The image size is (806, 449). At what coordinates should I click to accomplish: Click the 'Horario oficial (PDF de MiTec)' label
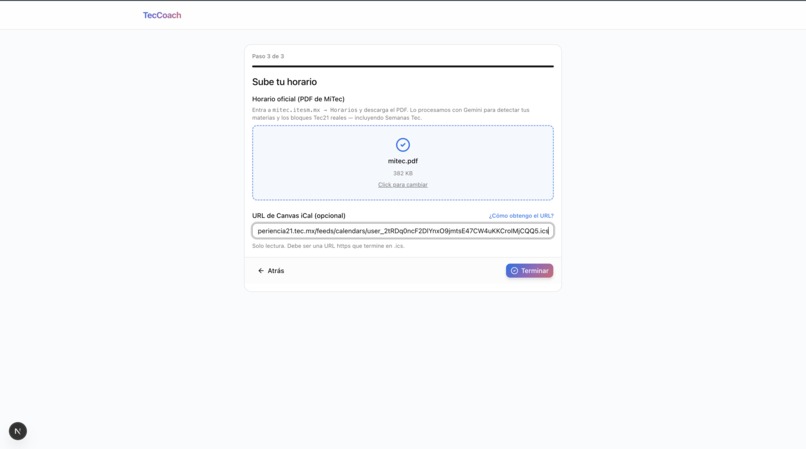[298, 99]
